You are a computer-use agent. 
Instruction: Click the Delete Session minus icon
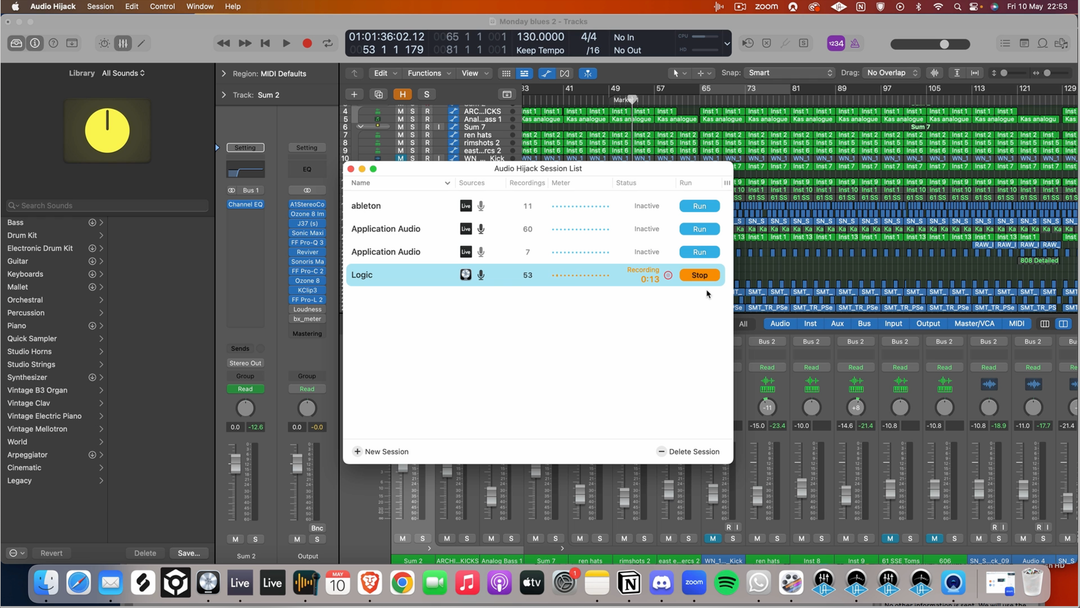(661, 452)
